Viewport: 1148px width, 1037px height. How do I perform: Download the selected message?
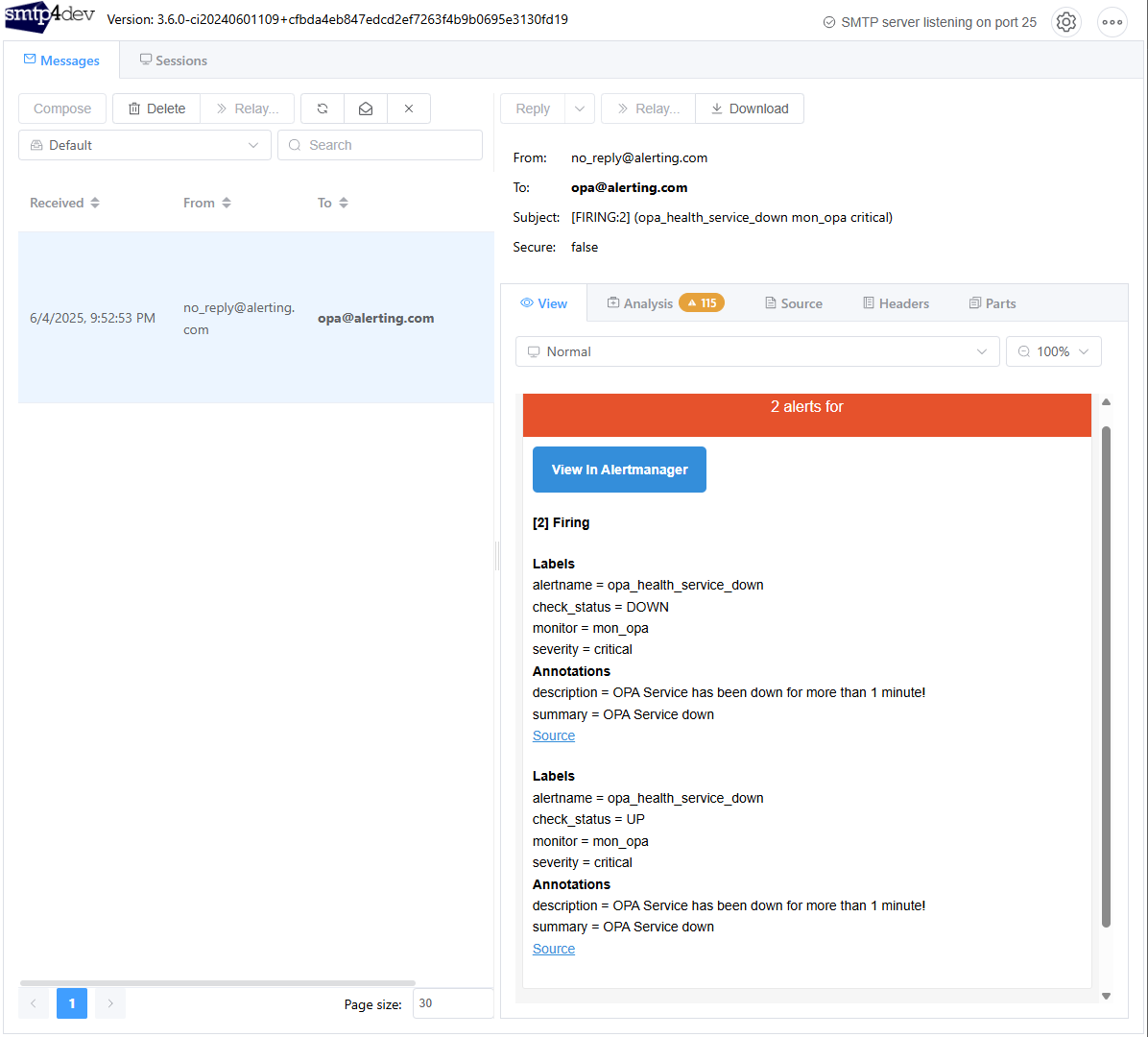750,109
